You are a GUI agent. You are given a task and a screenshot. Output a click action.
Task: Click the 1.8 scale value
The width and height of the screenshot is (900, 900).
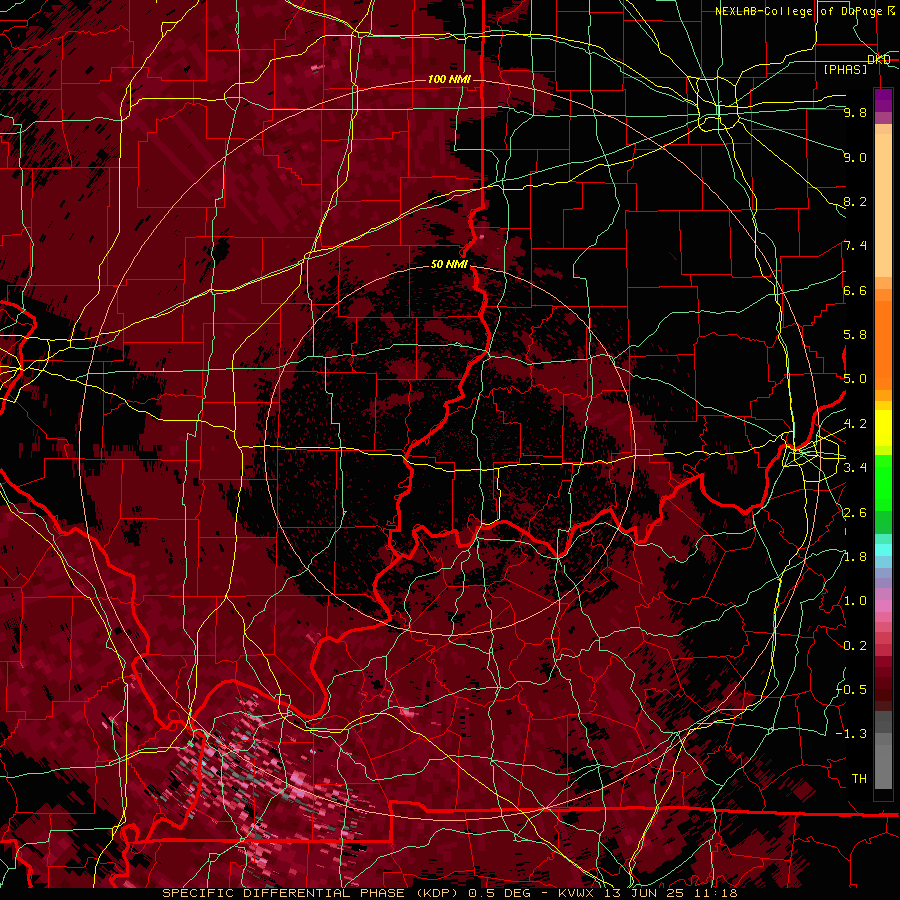click(855, 556)
